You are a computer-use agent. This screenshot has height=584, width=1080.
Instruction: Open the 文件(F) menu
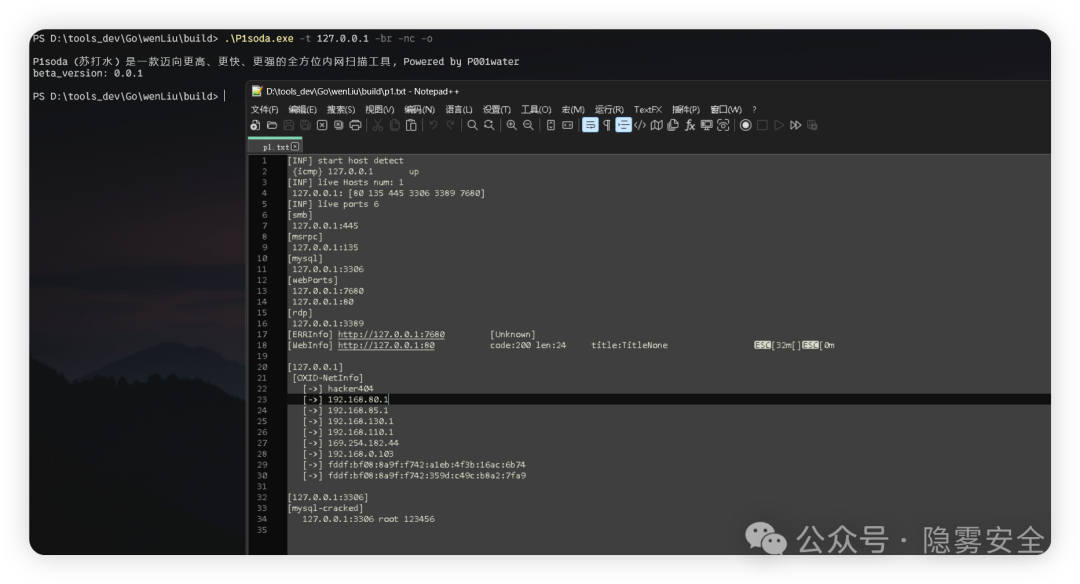(x=264, y=109)
